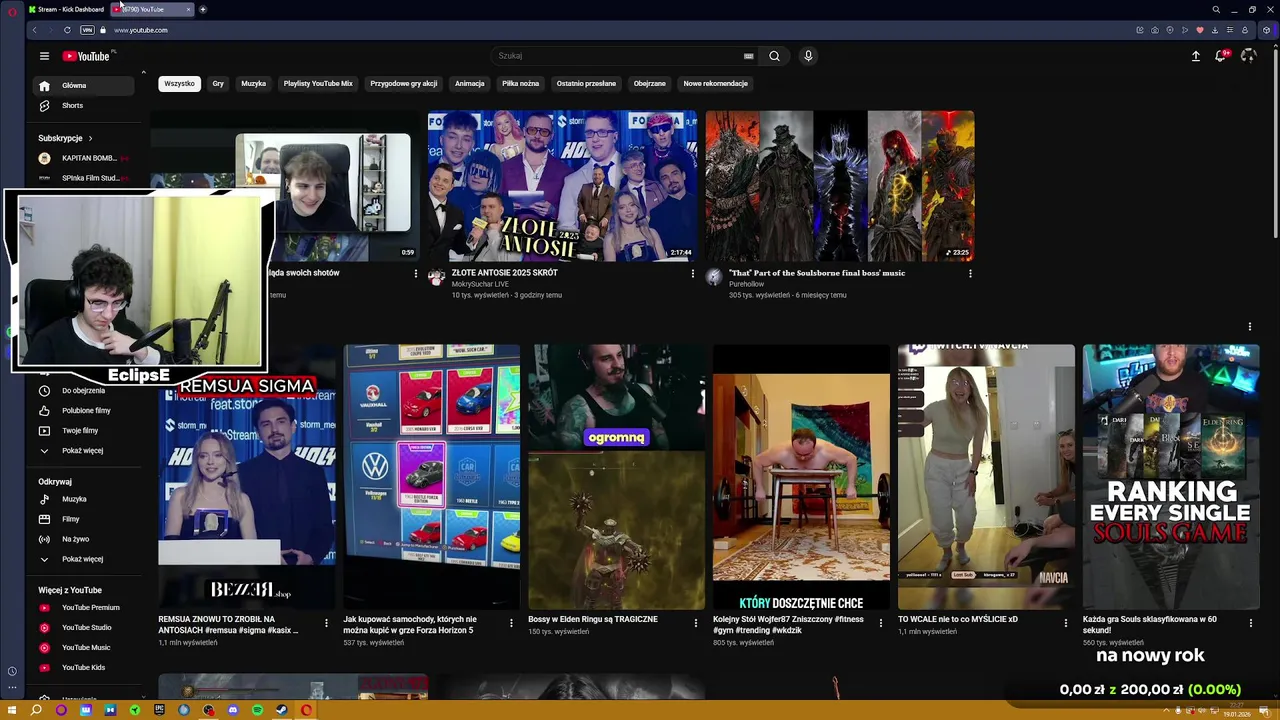1280x720 pixels.
Task: Select the Piłka nożna filter chip
Action: click(521, 83)
